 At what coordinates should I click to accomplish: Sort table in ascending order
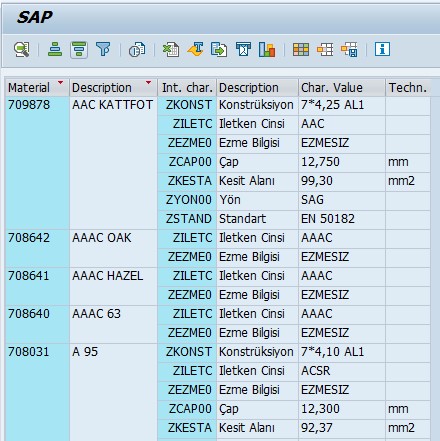coord(55,50)
